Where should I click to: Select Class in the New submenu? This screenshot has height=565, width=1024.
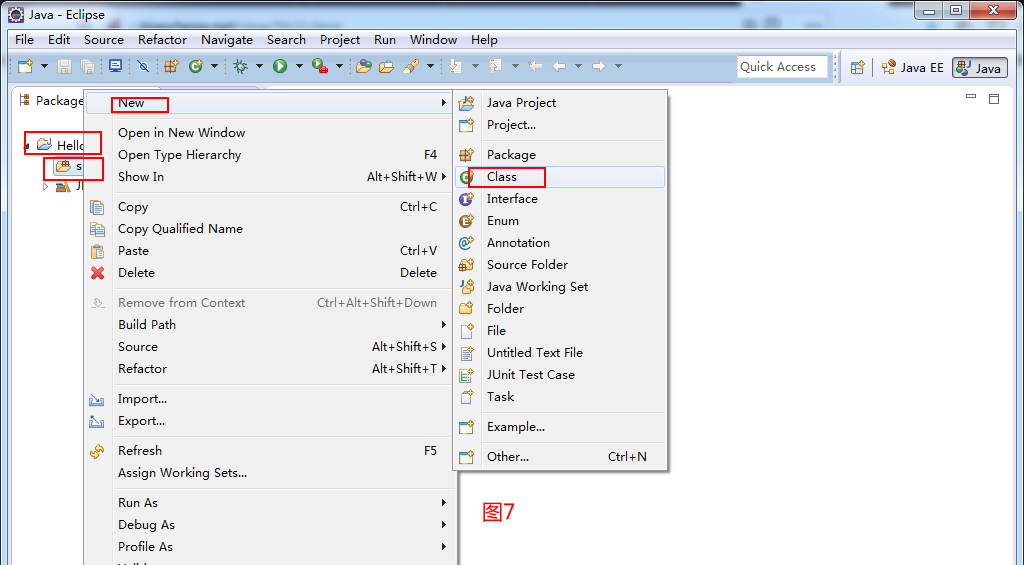point(560,177)
